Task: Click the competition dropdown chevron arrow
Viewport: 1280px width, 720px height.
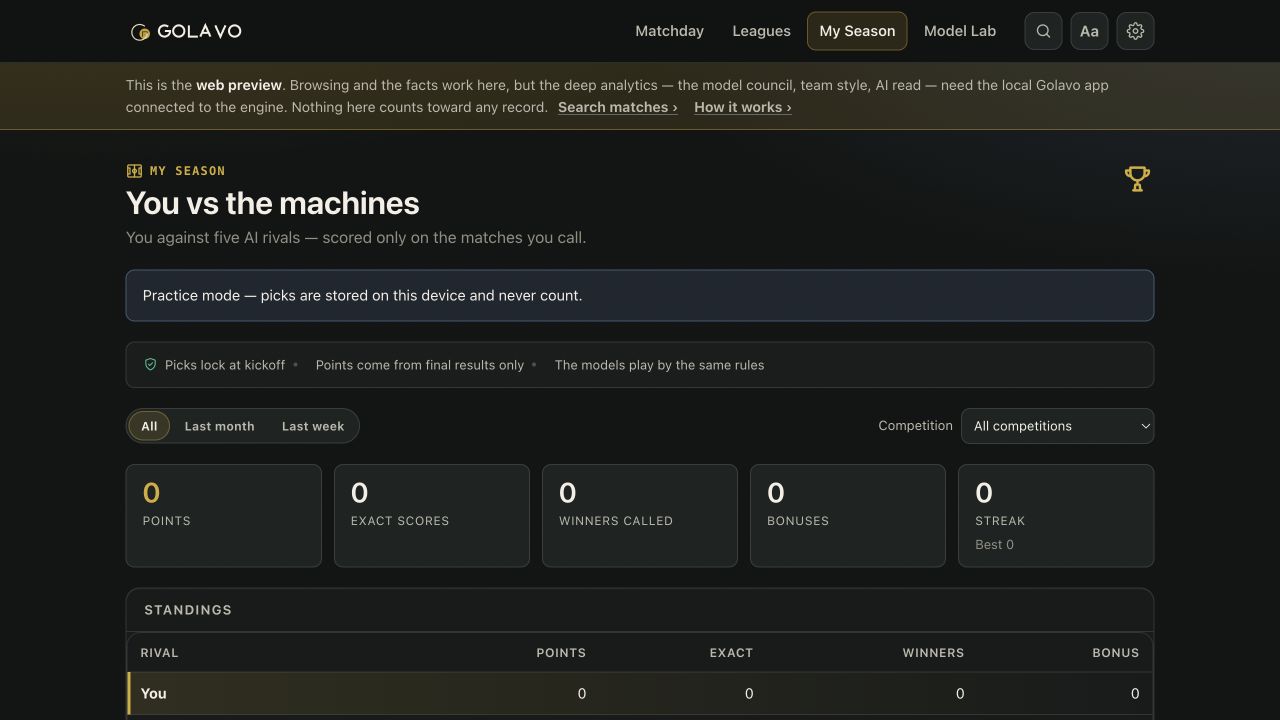Action: (x=1145, y=426)
